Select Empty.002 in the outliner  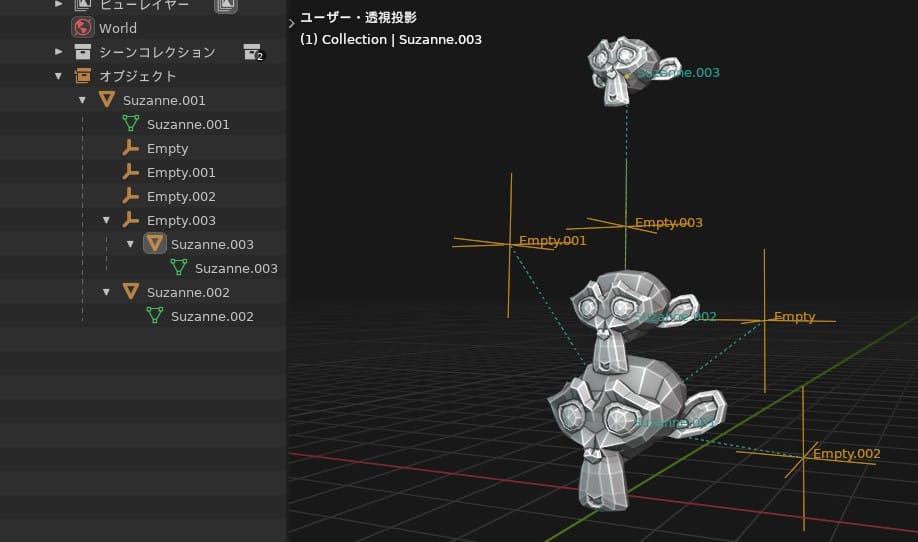181,197
